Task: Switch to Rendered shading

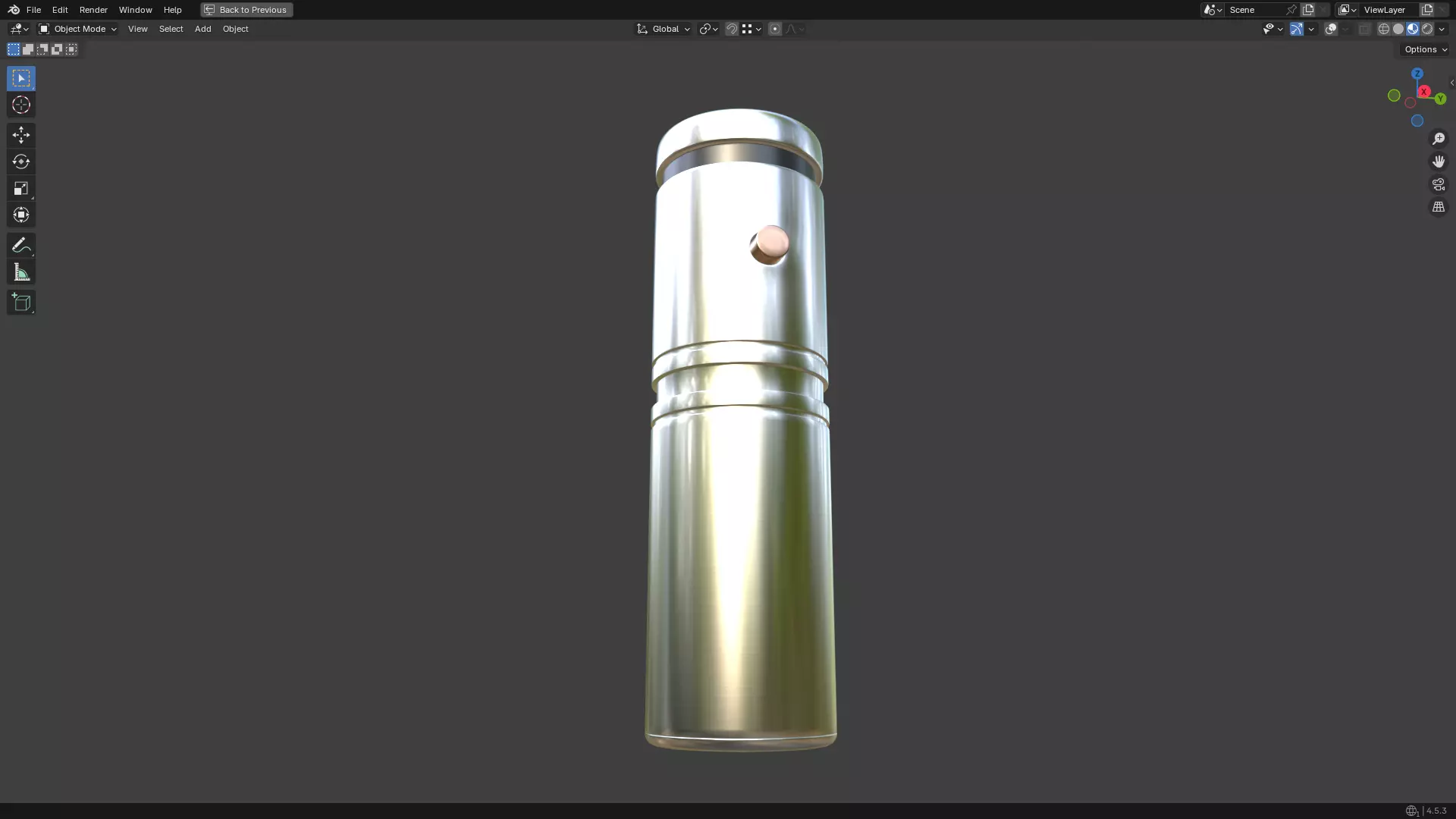Action: click(1427, 29)
